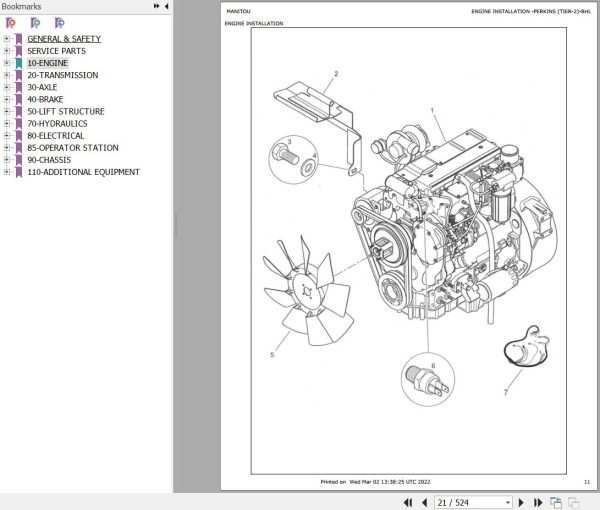This screenshot has width=600, height=510.
Task: Expand the 70-HYDRAULICS bookmark node
Action: 7,124
